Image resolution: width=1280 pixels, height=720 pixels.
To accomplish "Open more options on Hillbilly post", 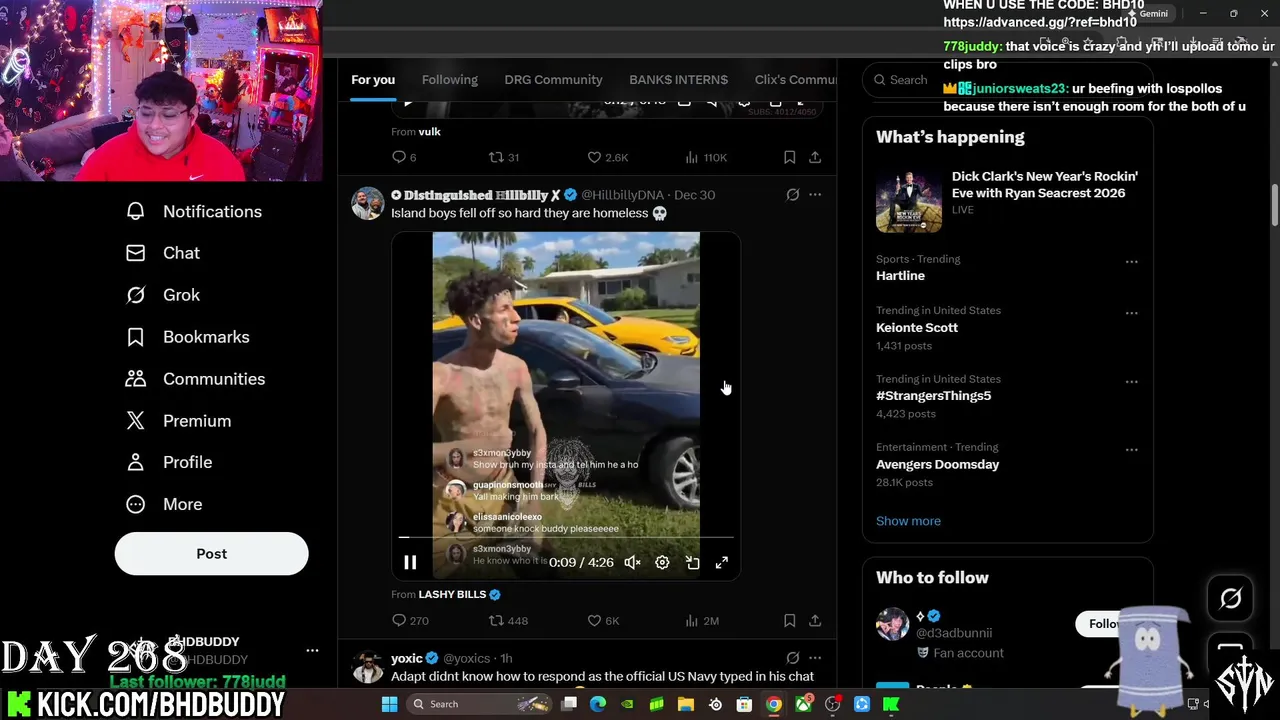I will [x=815, y=195].
